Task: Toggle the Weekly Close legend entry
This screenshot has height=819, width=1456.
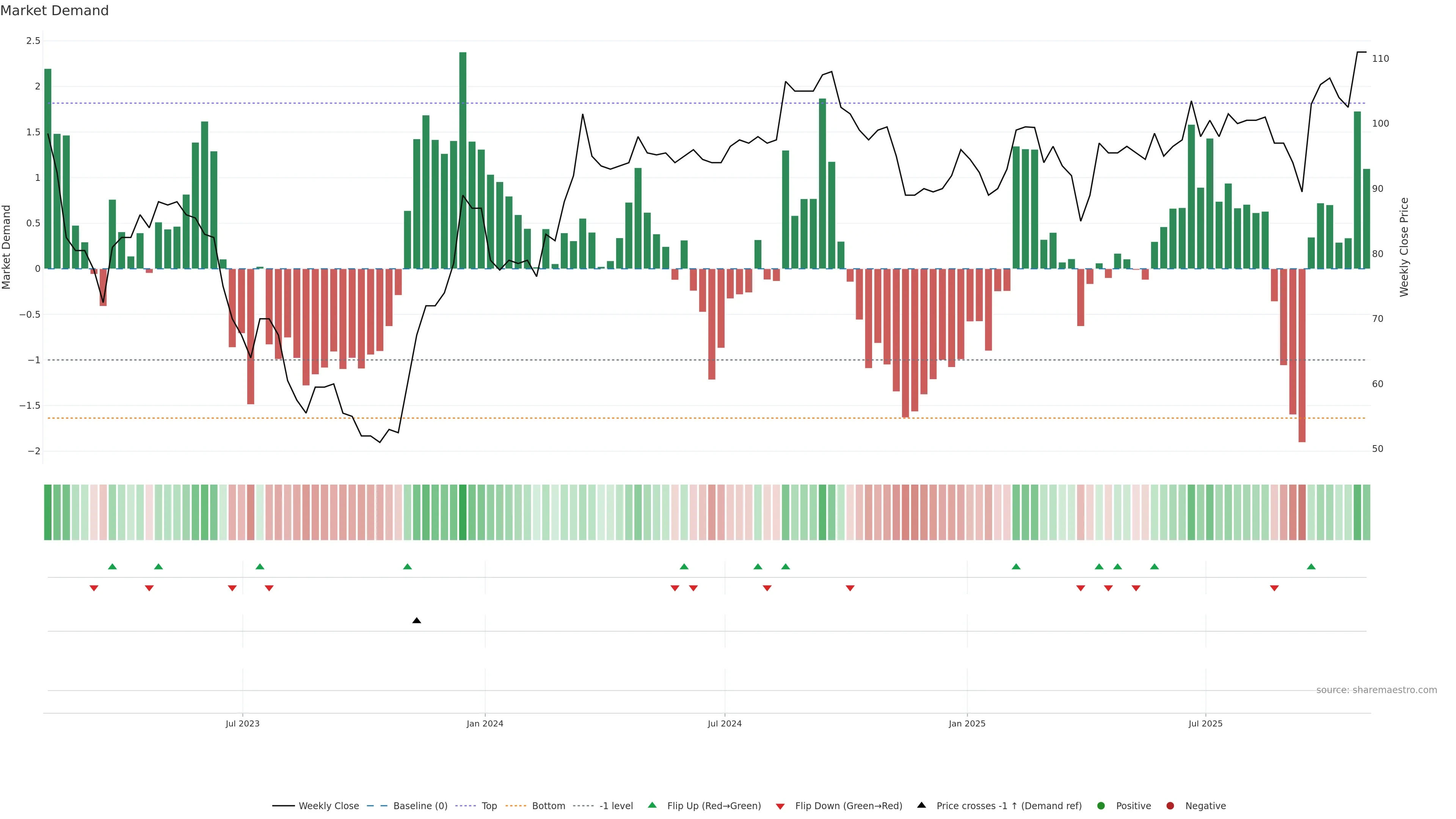Action: pyautogui.click(x=328, y=806)
